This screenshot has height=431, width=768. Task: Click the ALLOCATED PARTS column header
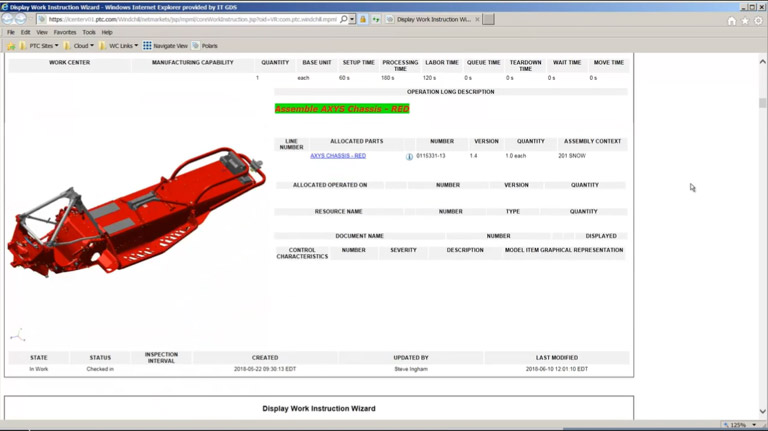(x=357, y=141)
